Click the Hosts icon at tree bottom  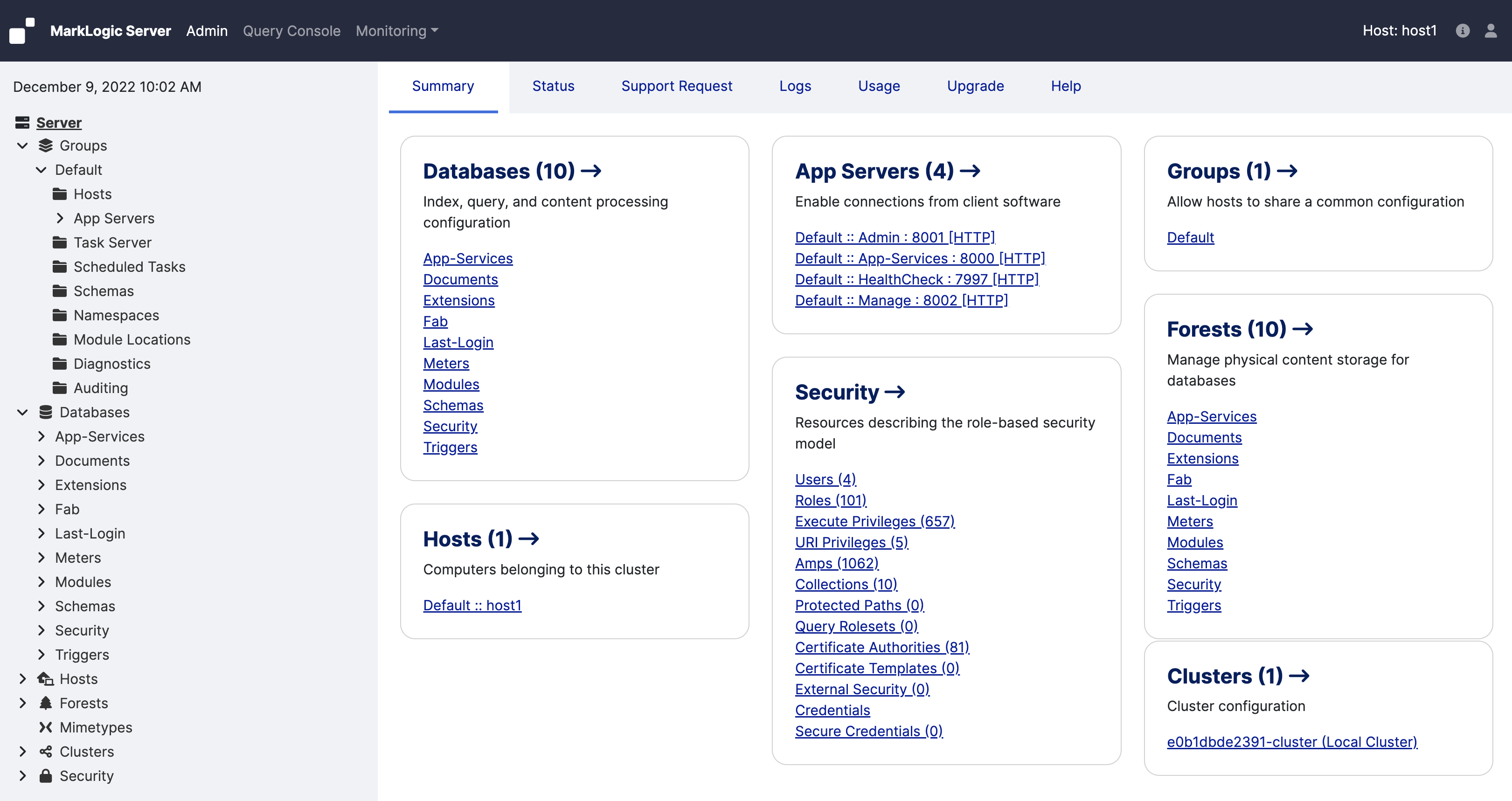pyautogui.click(x=46, y=679)
